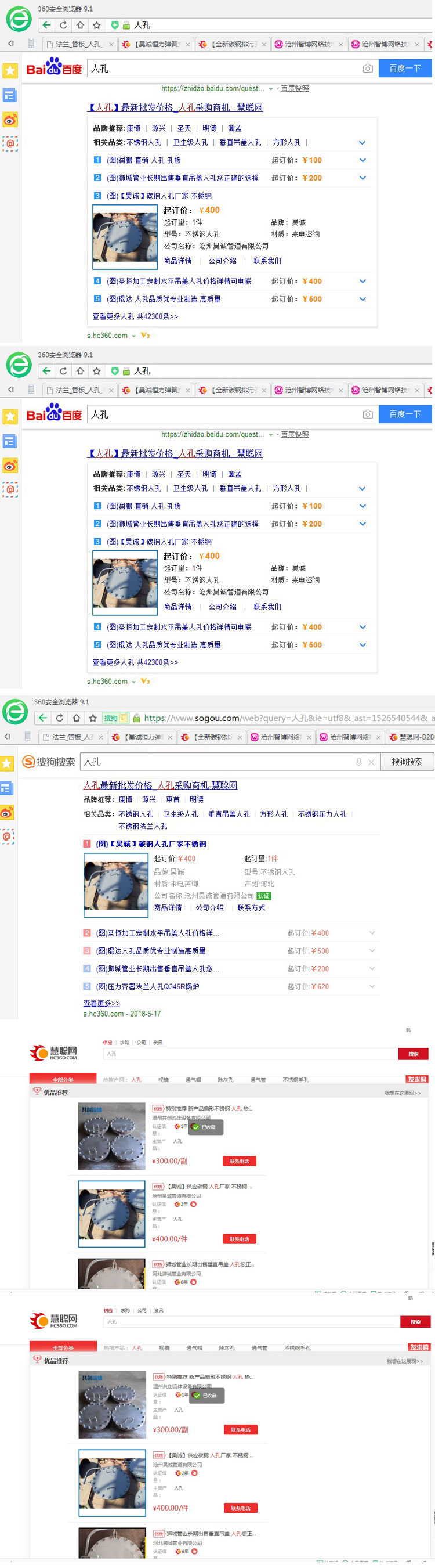Open manhole product thumbnail in Sogou result

click(x=115, y=885)
